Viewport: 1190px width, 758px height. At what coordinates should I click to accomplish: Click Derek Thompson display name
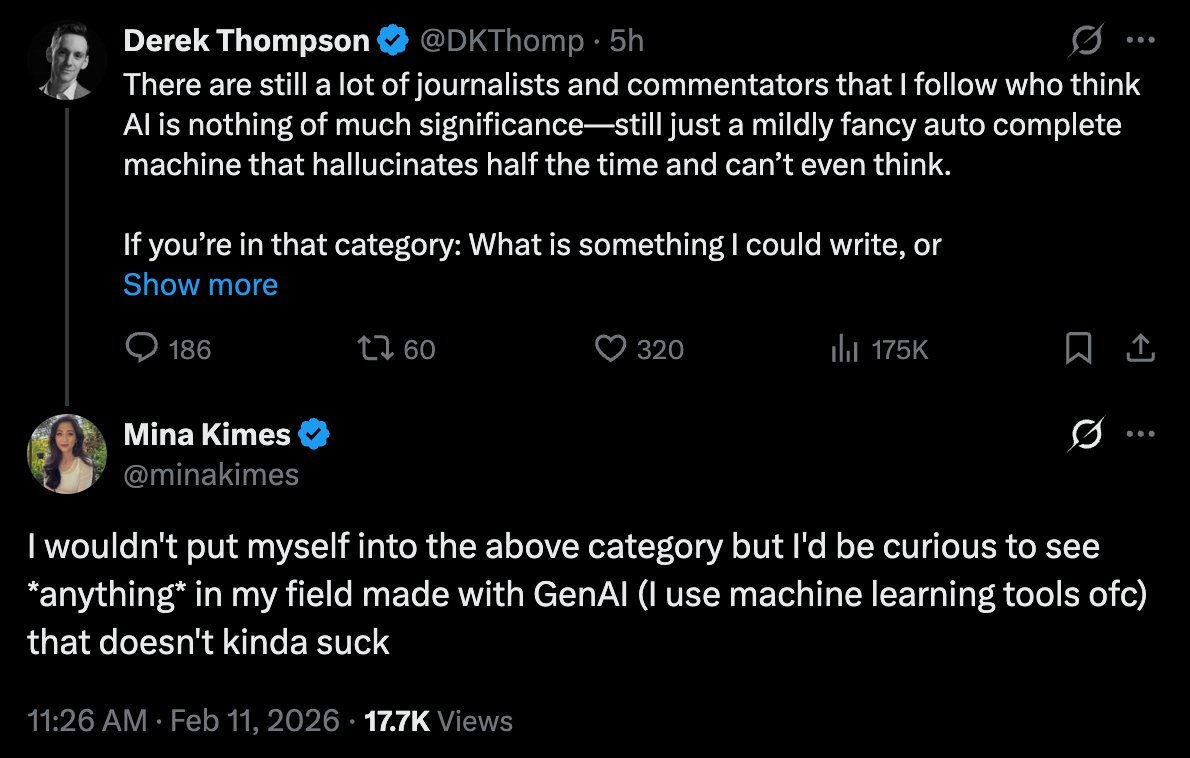(x=246, y=41)
